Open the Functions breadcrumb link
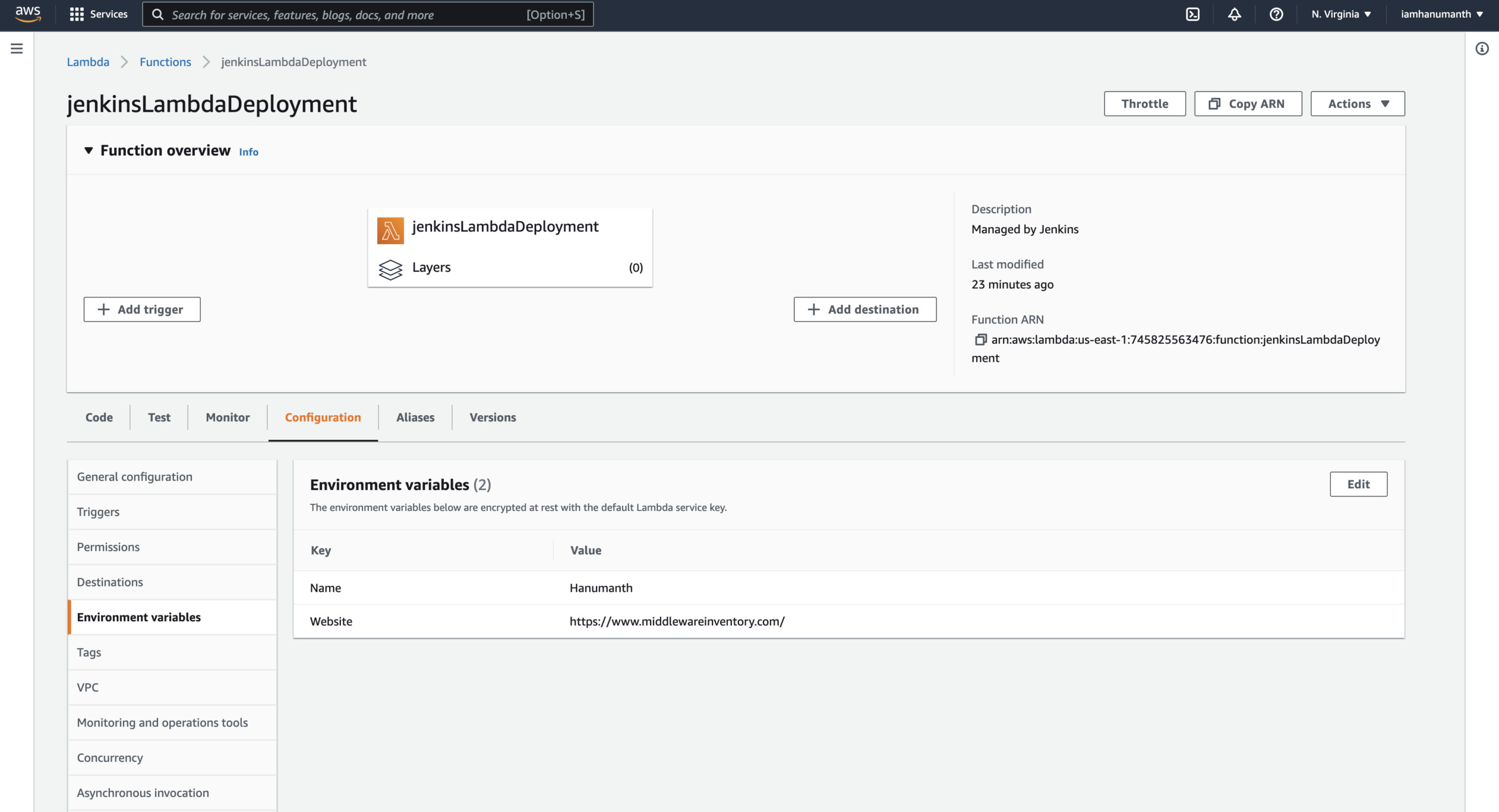 tap(165, 62)
